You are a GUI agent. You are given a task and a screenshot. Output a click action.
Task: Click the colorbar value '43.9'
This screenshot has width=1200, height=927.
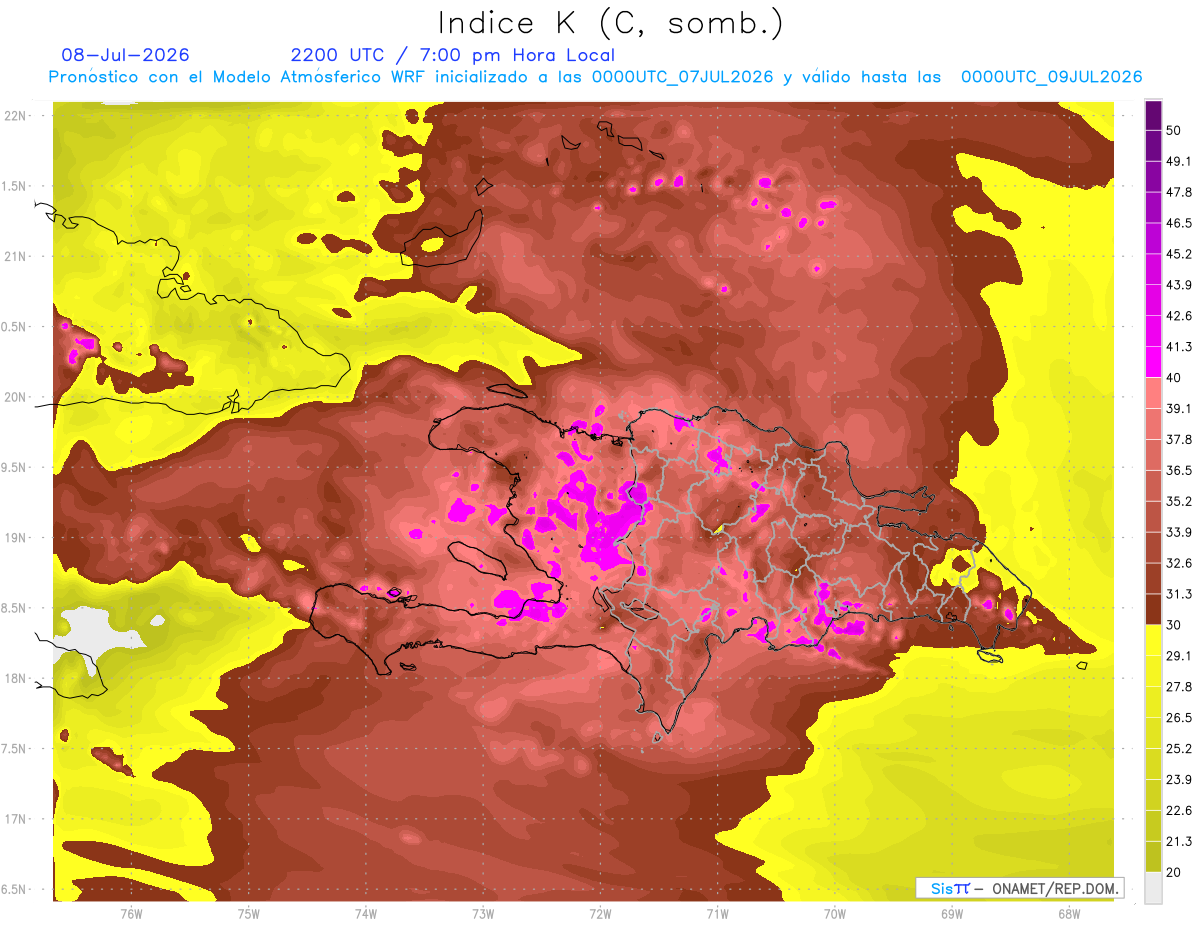[1178, 285]
